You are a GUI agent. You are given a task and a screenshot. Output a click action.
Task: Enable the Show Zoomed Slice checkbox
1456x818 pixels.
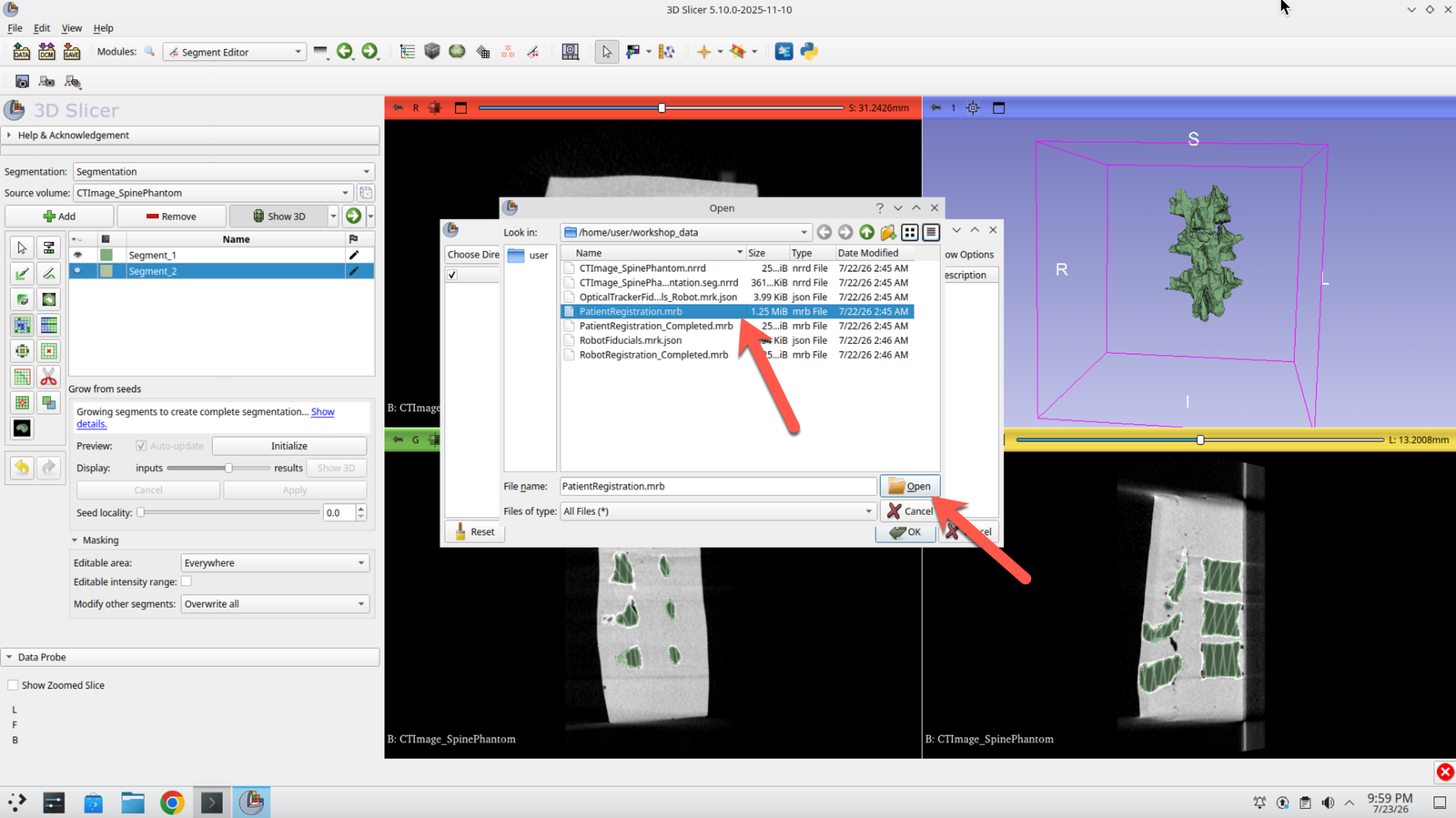point(13,685)
